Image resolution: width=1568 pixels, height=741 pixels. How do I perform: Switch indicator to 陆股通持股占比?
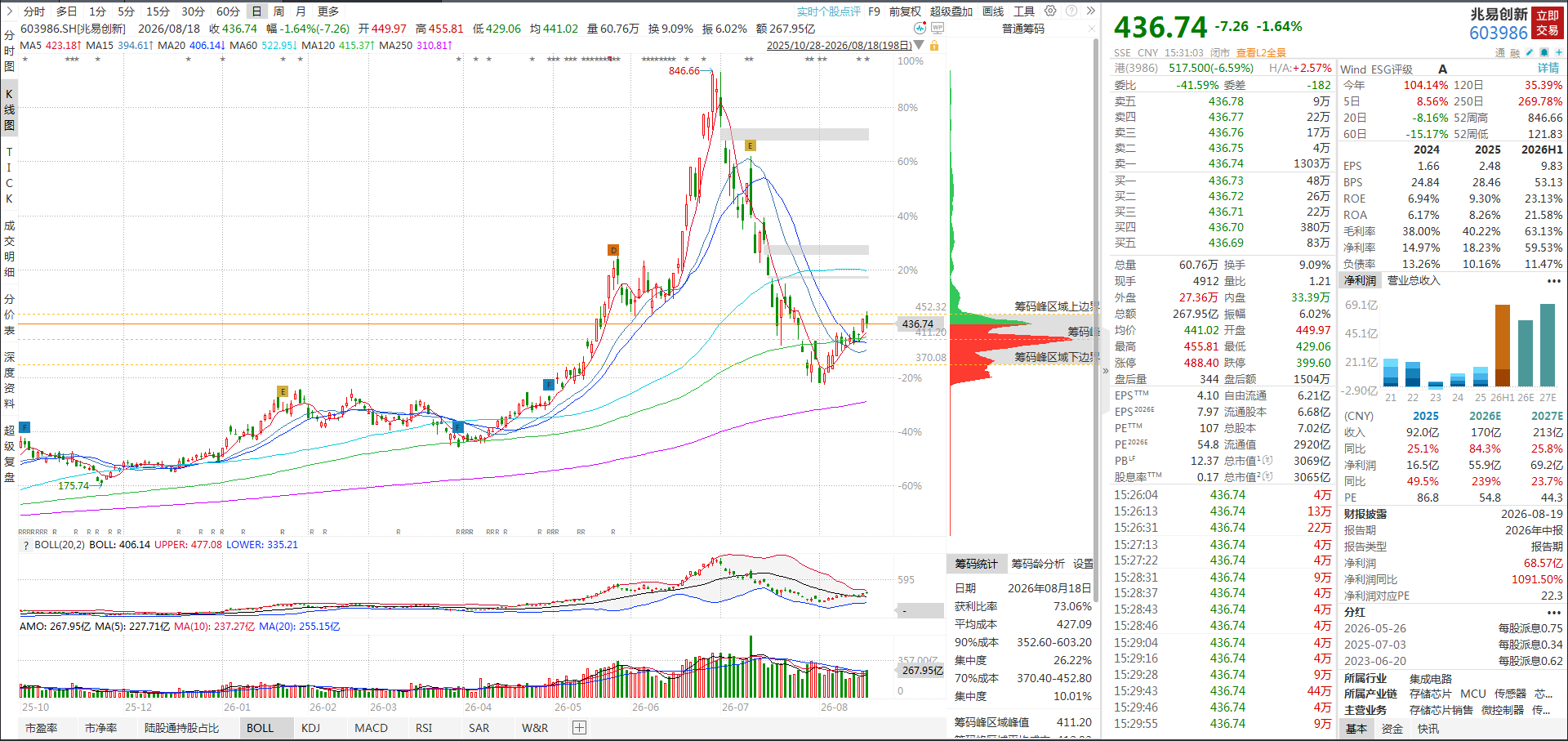(181, 728)
